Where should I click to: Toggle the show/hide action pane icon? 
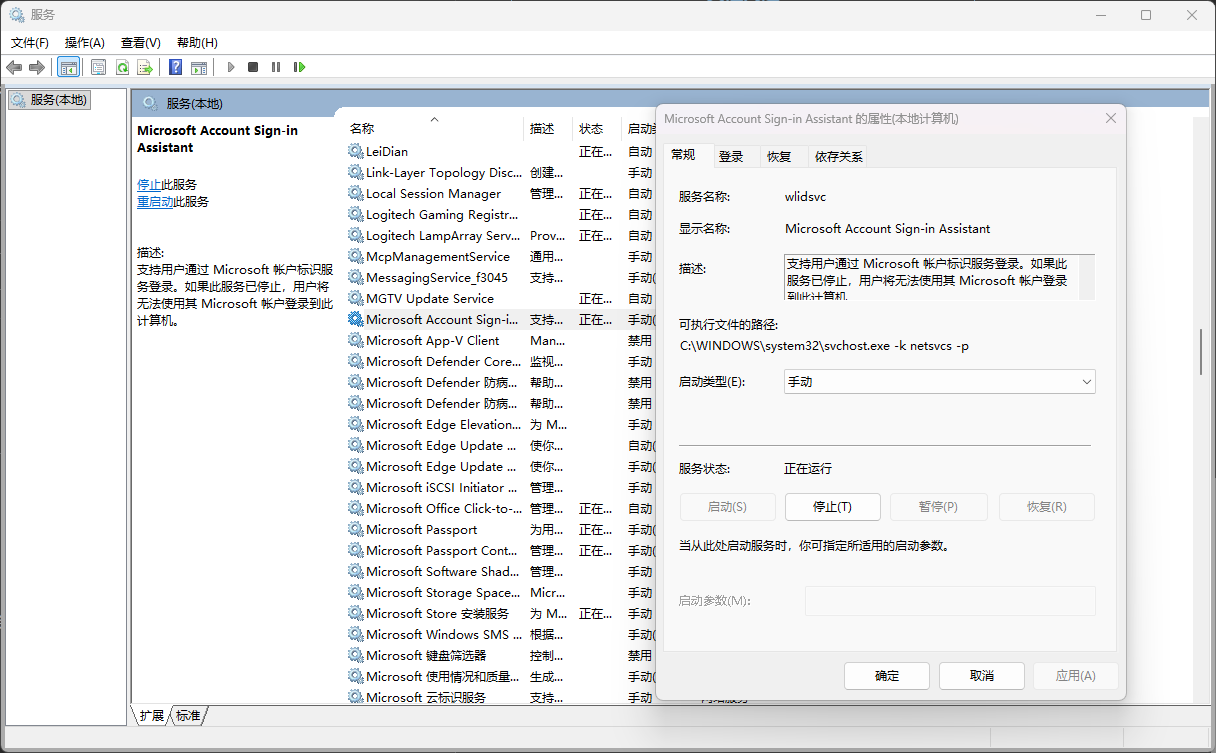pyautogui.click(x=199, y=67)
